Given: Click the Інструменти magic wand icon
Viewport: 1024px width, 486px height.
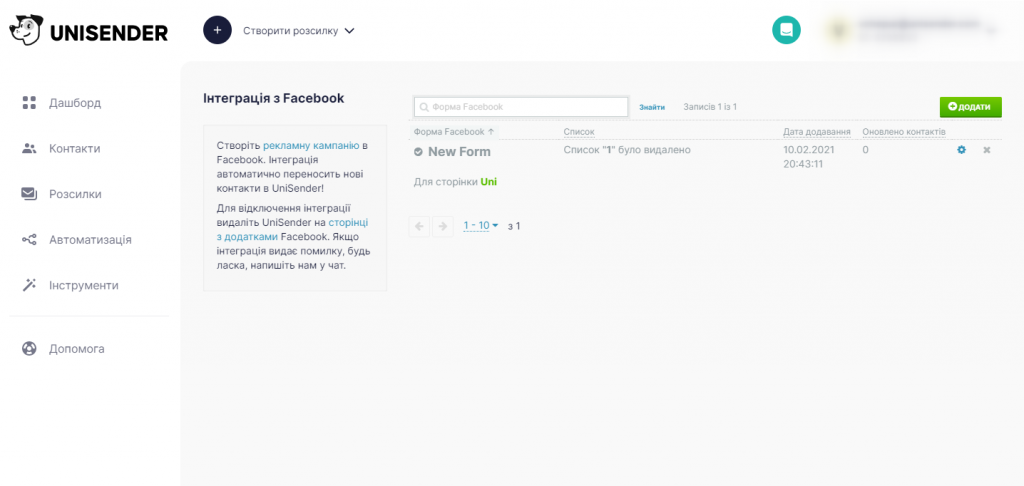Looking at the screenshot, I should pyautogui.click(x=29, y=285).
